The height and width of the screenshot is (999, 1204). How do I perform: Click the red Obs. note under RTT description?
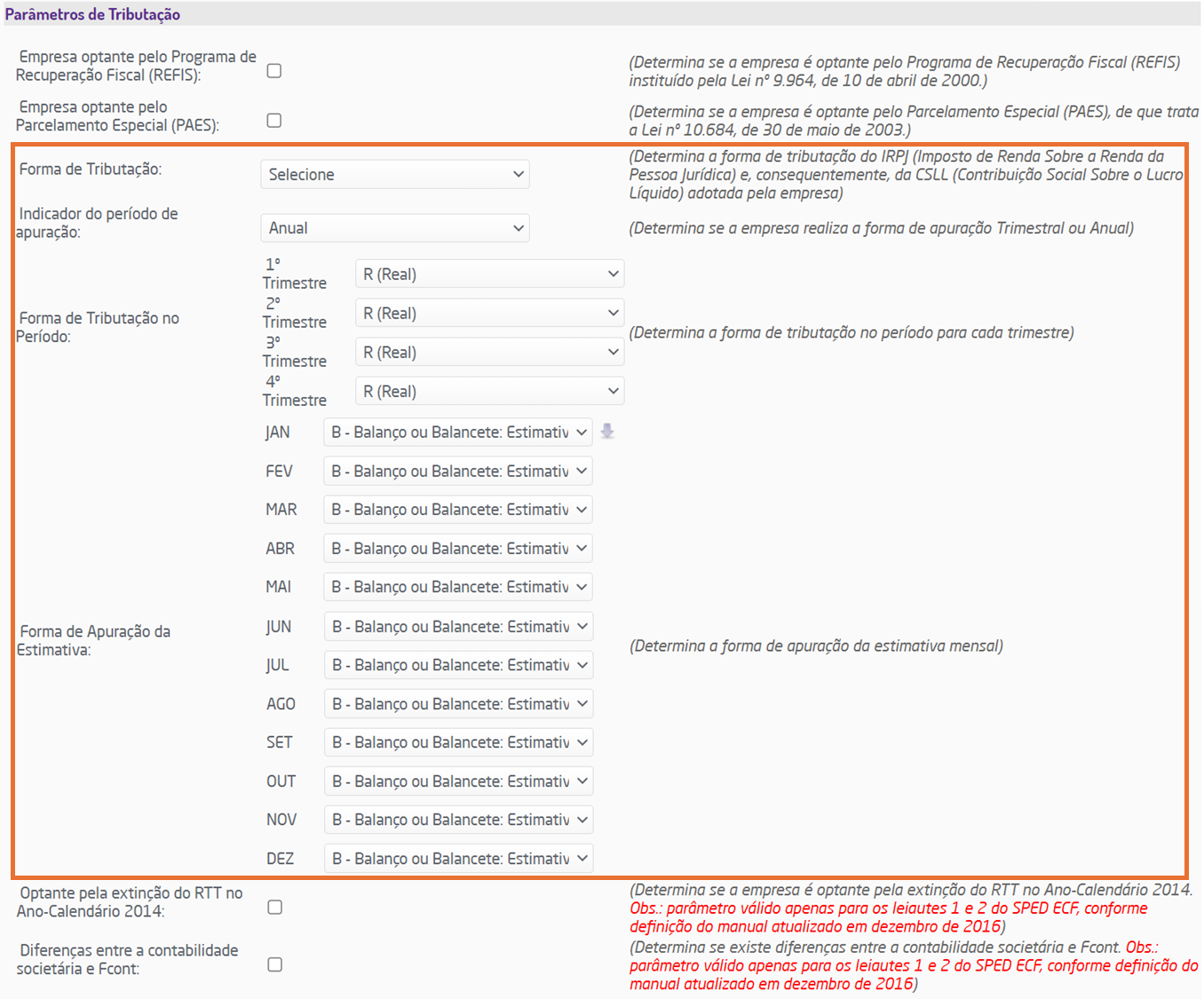tap(888, 917)
